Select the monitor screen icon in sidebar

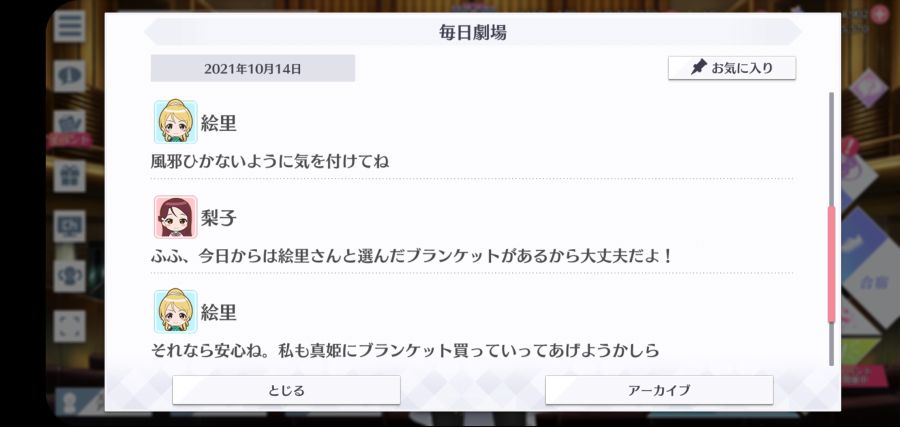pos(69,226)
